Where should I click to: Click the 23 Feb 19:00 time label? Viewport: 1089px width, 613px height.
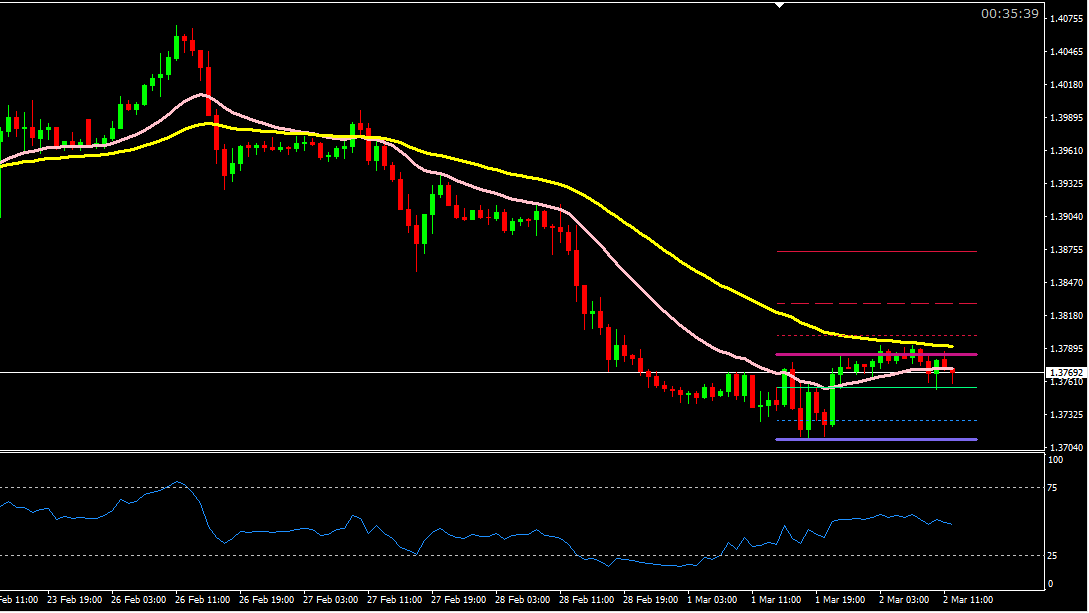[x=74, y=600]
